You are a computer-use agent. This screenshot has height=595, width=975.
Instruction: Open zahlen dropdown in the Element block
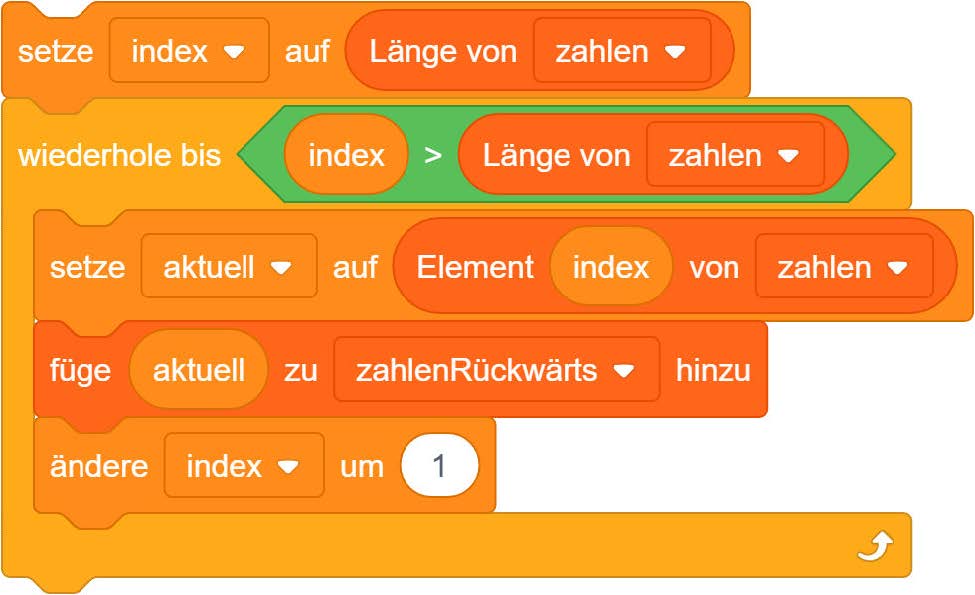(898, 268)
